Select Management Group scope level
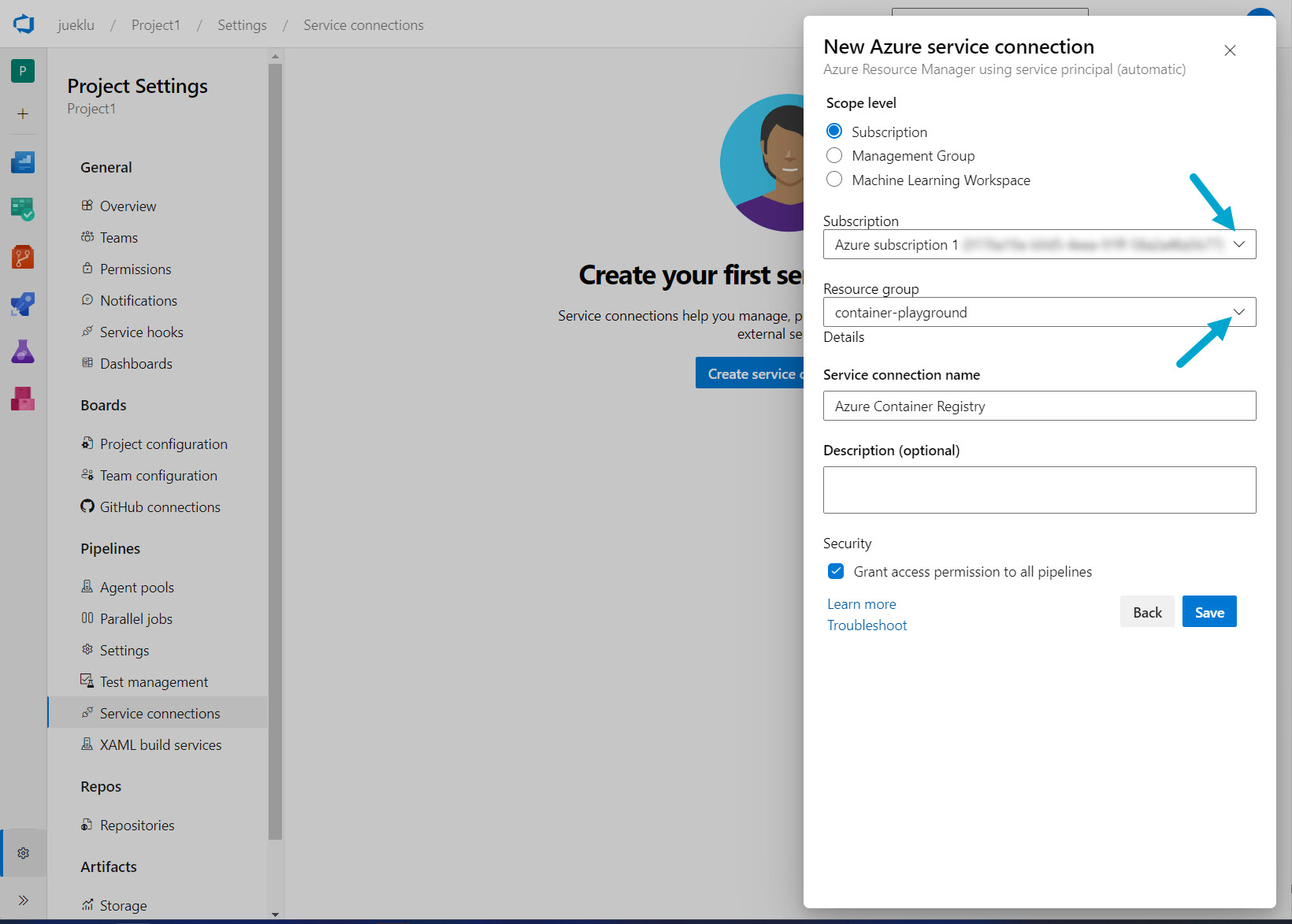 (834, 156)
